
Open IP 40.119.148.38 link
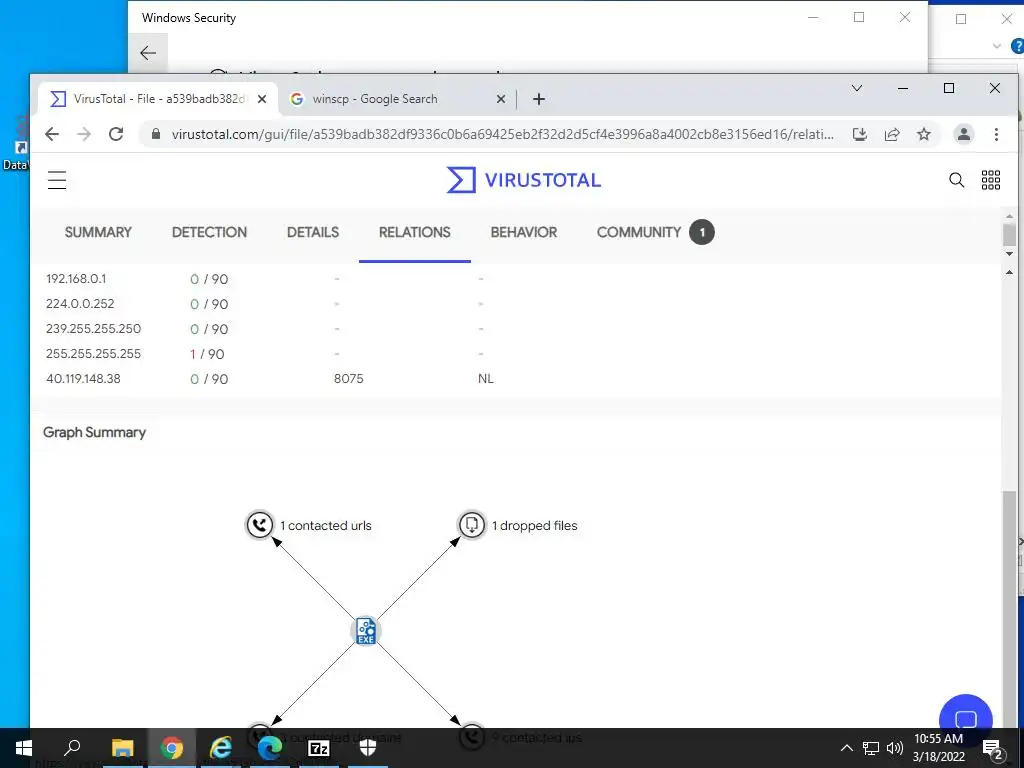(x=83, y=378)
